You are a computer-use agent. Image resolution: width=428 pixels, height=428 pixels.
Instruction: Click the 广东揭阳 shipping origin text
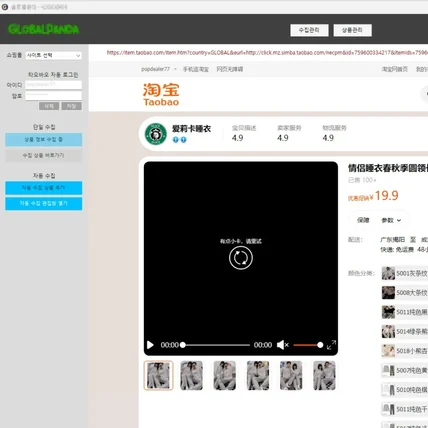pyautogui.click(x=392, y=240)
